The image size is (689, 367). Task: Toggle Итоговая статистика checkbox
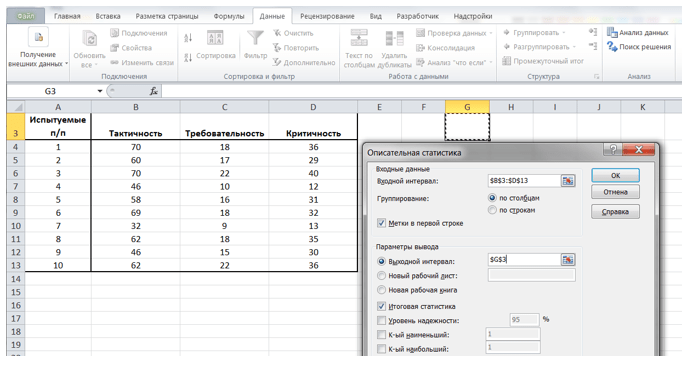click(381, 306)
